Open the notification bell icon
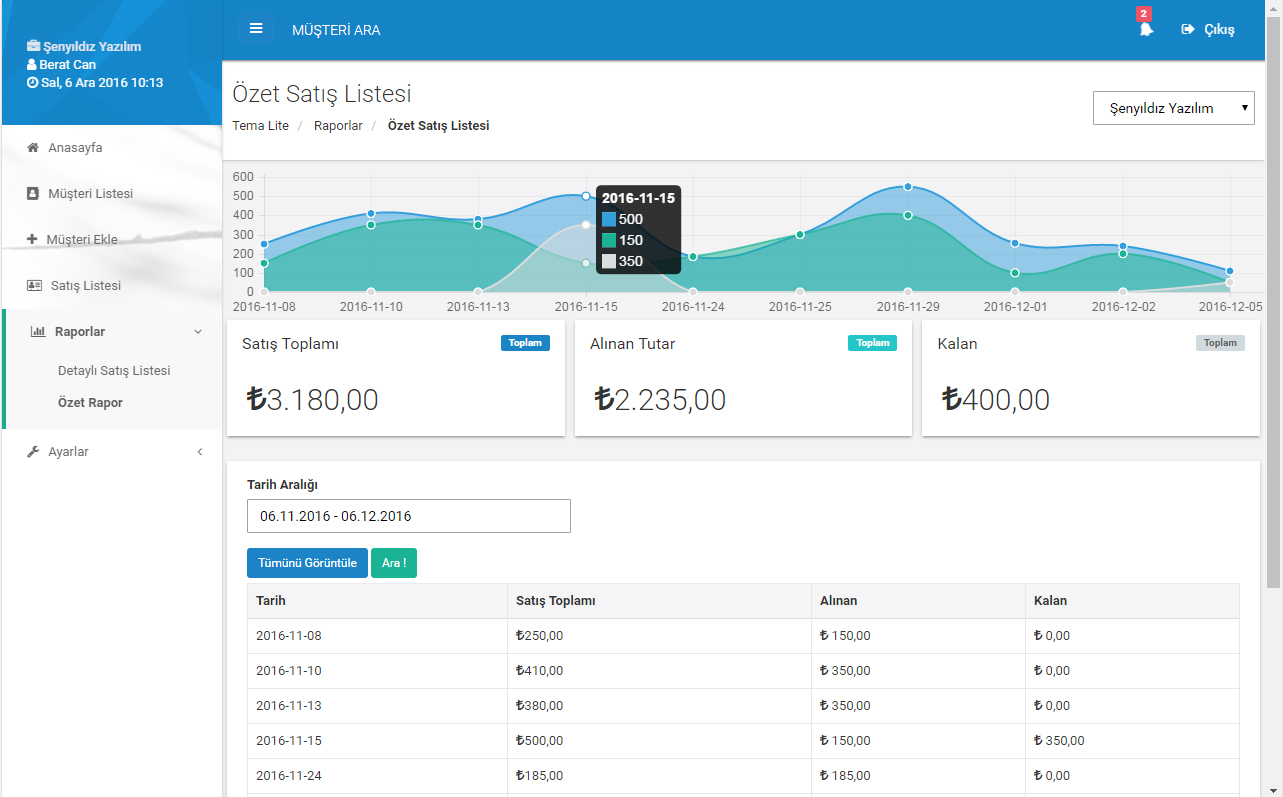The image size is (1283, 797). 1146,30
